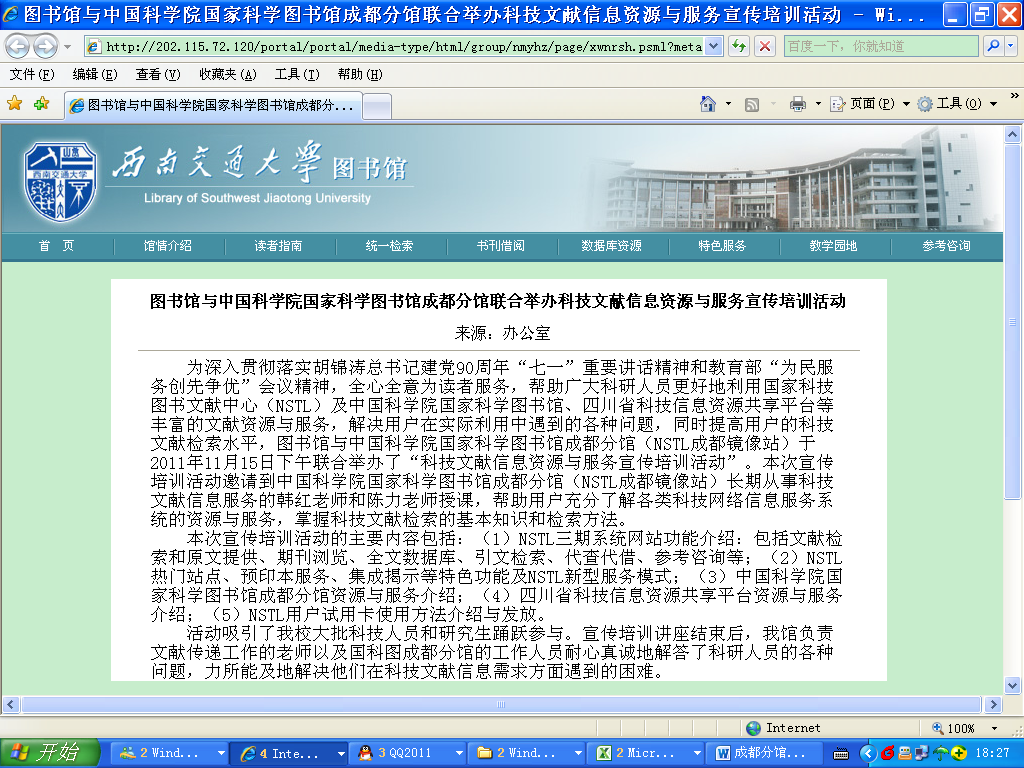Click the Refresh page icon
1024x768 pixels.
[739, 46]
